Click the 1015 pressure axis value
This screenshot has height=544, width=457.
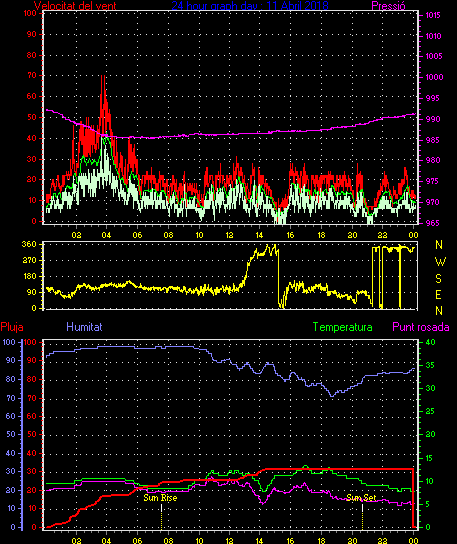tap(433, 15)
